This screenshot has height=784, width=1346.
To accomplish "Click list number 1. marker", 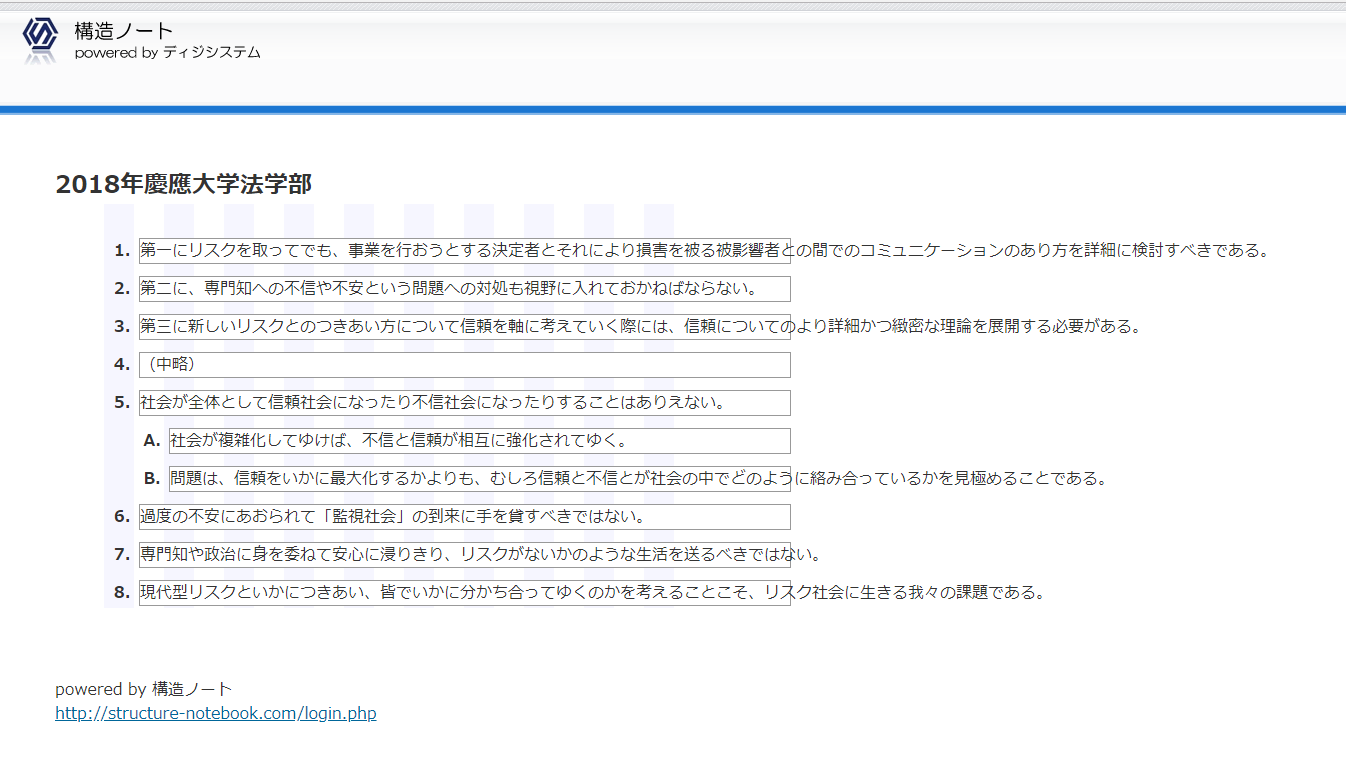I will click(x=122, y=251).
